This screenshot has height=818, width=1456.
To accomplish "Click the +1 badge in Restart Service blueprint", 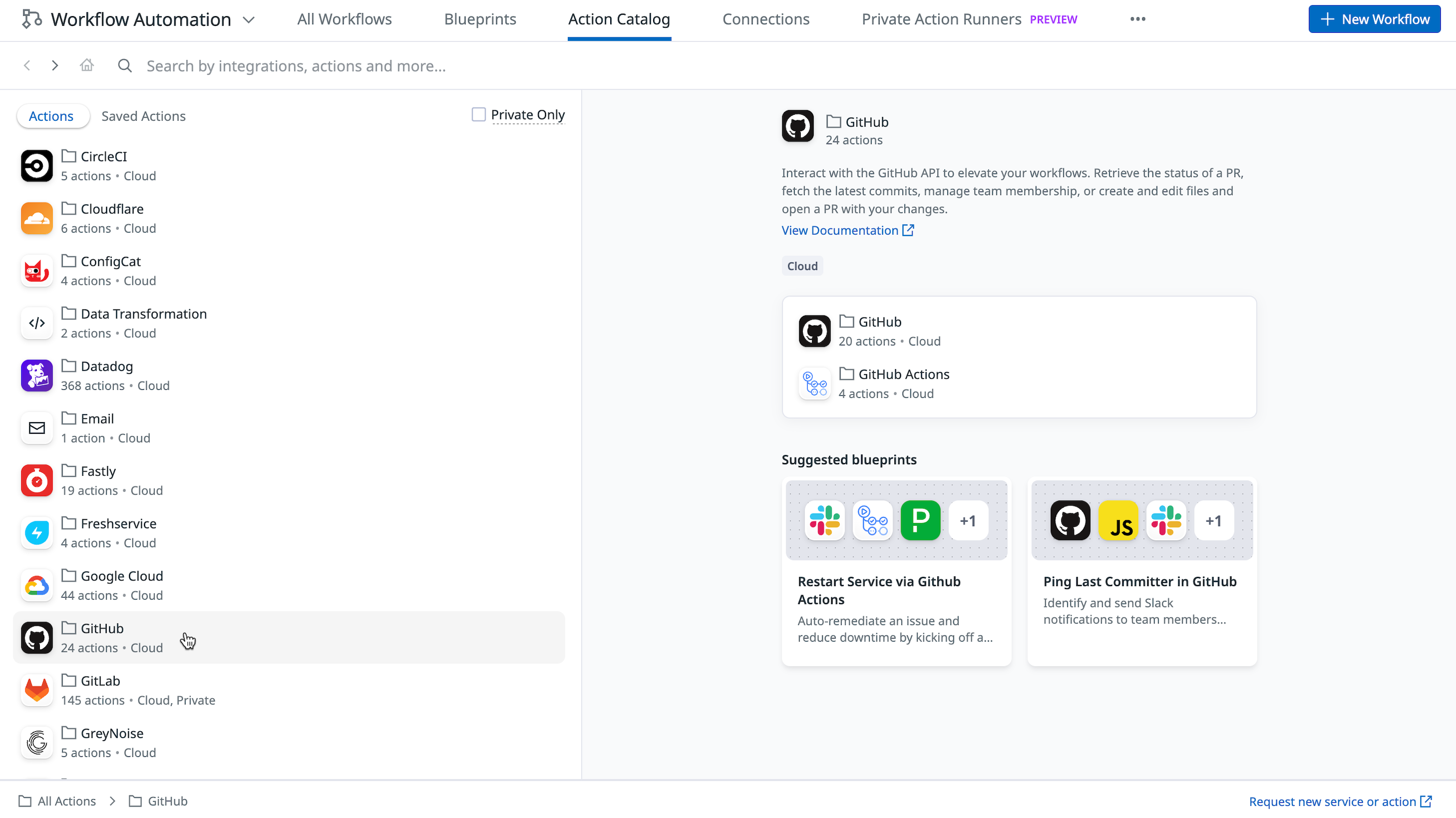I will (x=968, y=521).
